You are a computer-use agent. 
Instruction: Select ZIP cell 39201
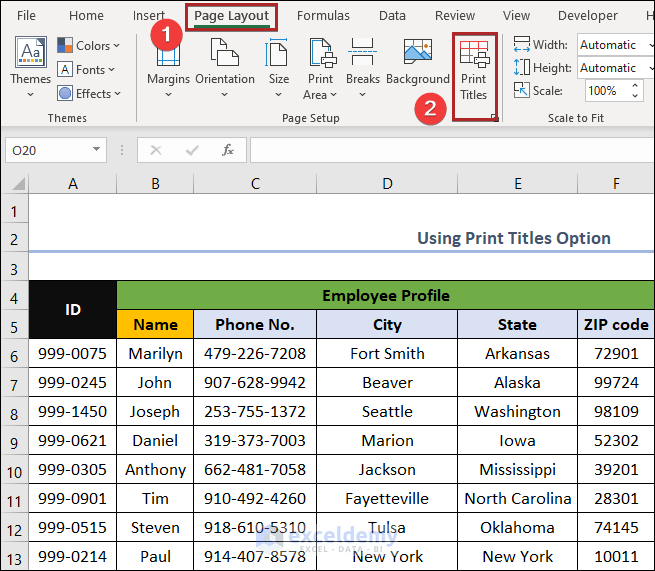tap(616, 469)
